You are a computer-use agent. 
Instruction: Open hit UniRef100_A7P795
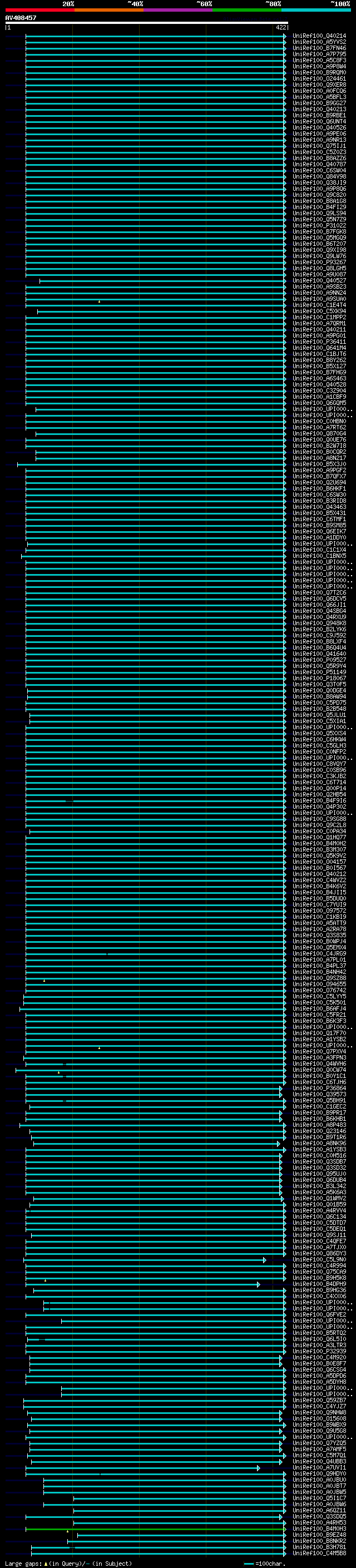[x=319, y=54]
